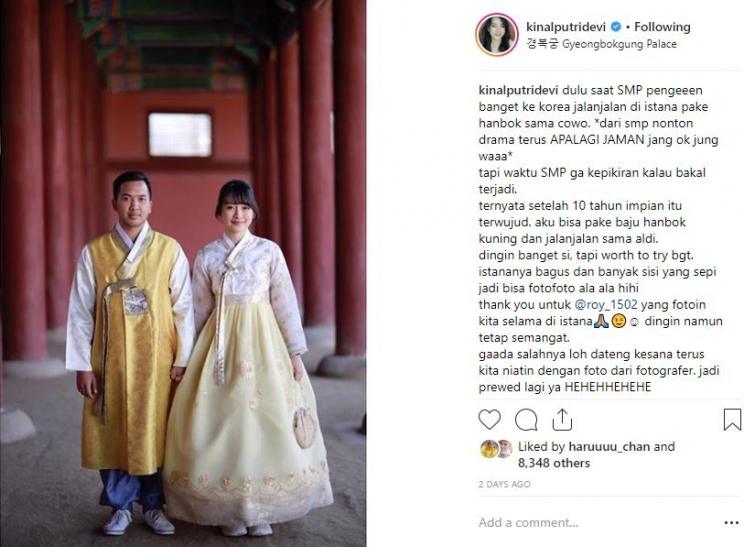Screen dimensions: 744x547
Task: Open kinalputridevi's profile picture avatar
Action: tap(497, 35)
